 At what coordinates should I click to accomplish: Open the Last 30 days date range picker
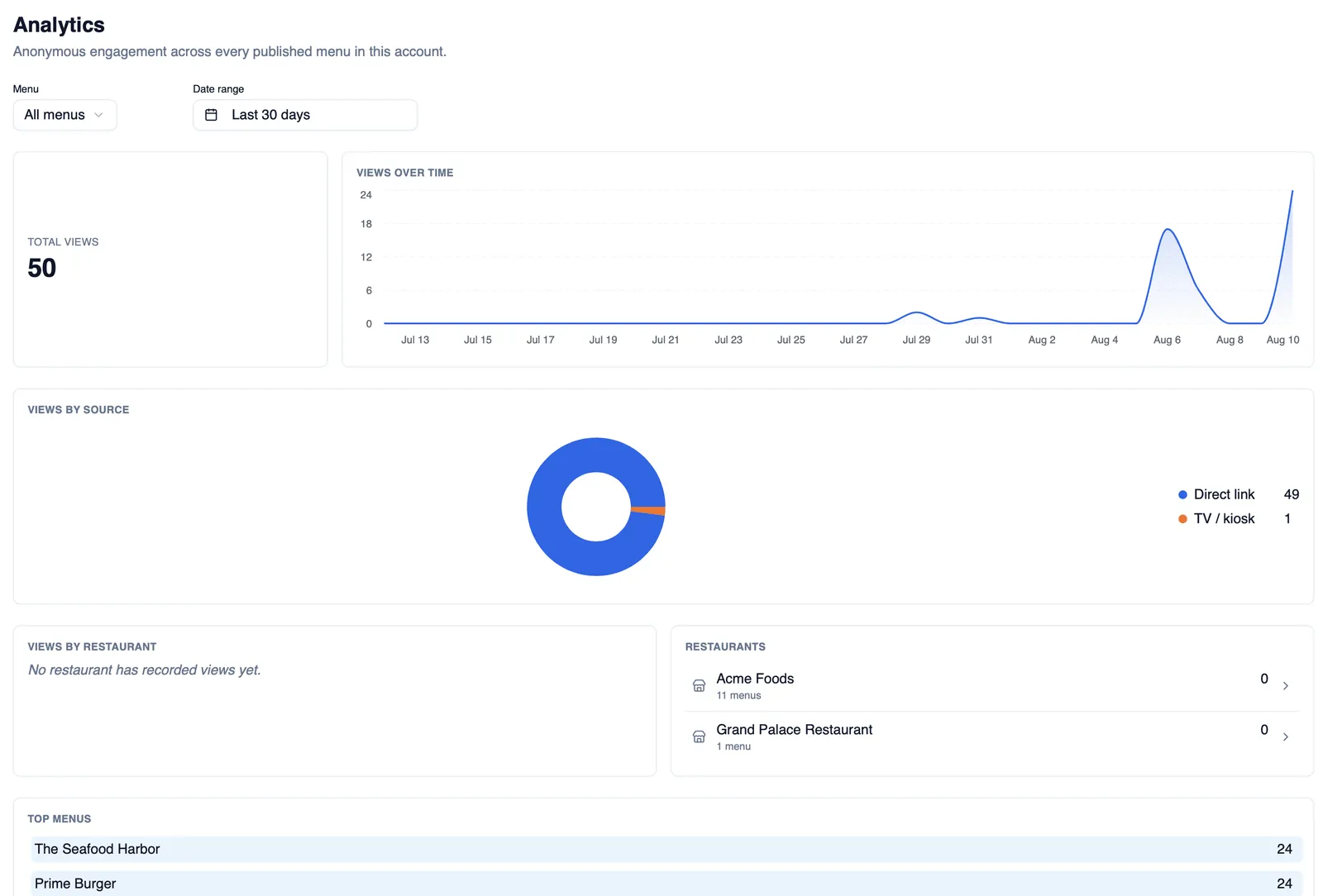(305, 115)
